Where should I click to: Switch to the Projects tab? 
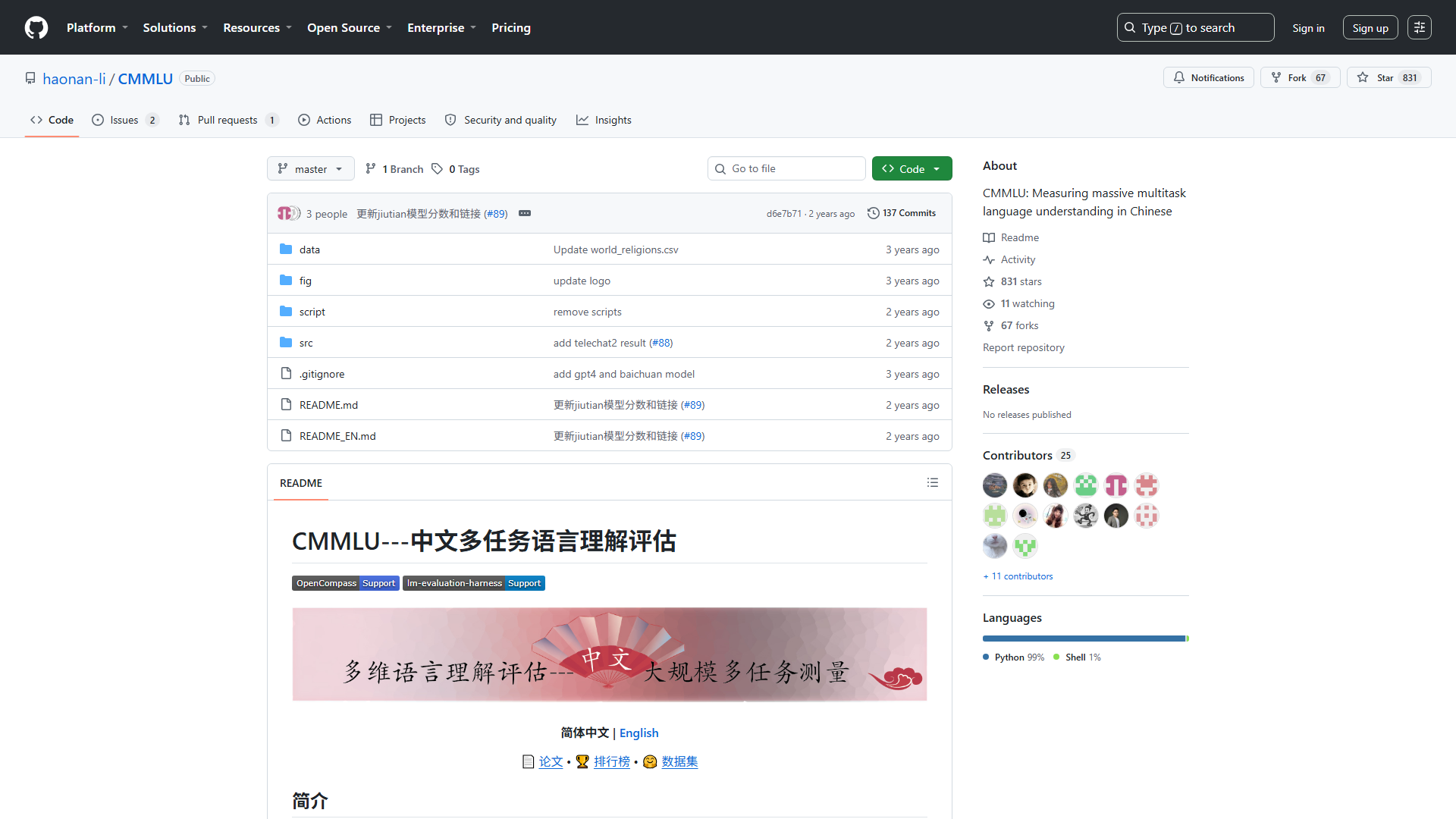coord(398,120)
